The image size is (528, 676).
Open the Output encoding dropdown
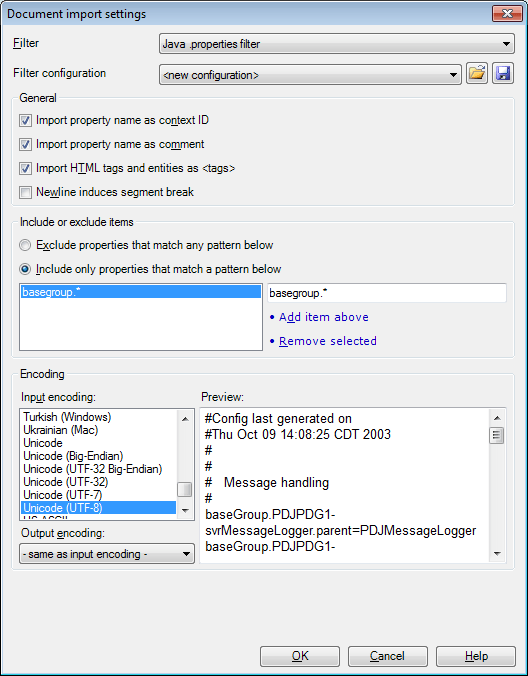(107, 554)
